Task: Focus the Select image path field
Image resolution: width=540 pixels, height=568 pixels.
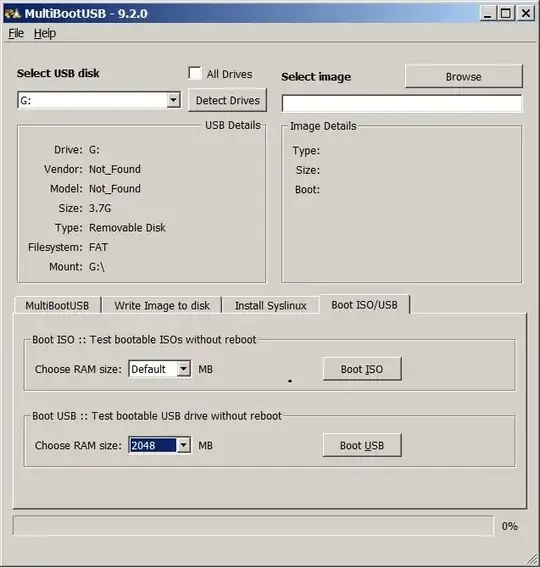Action: pos(402,104)
